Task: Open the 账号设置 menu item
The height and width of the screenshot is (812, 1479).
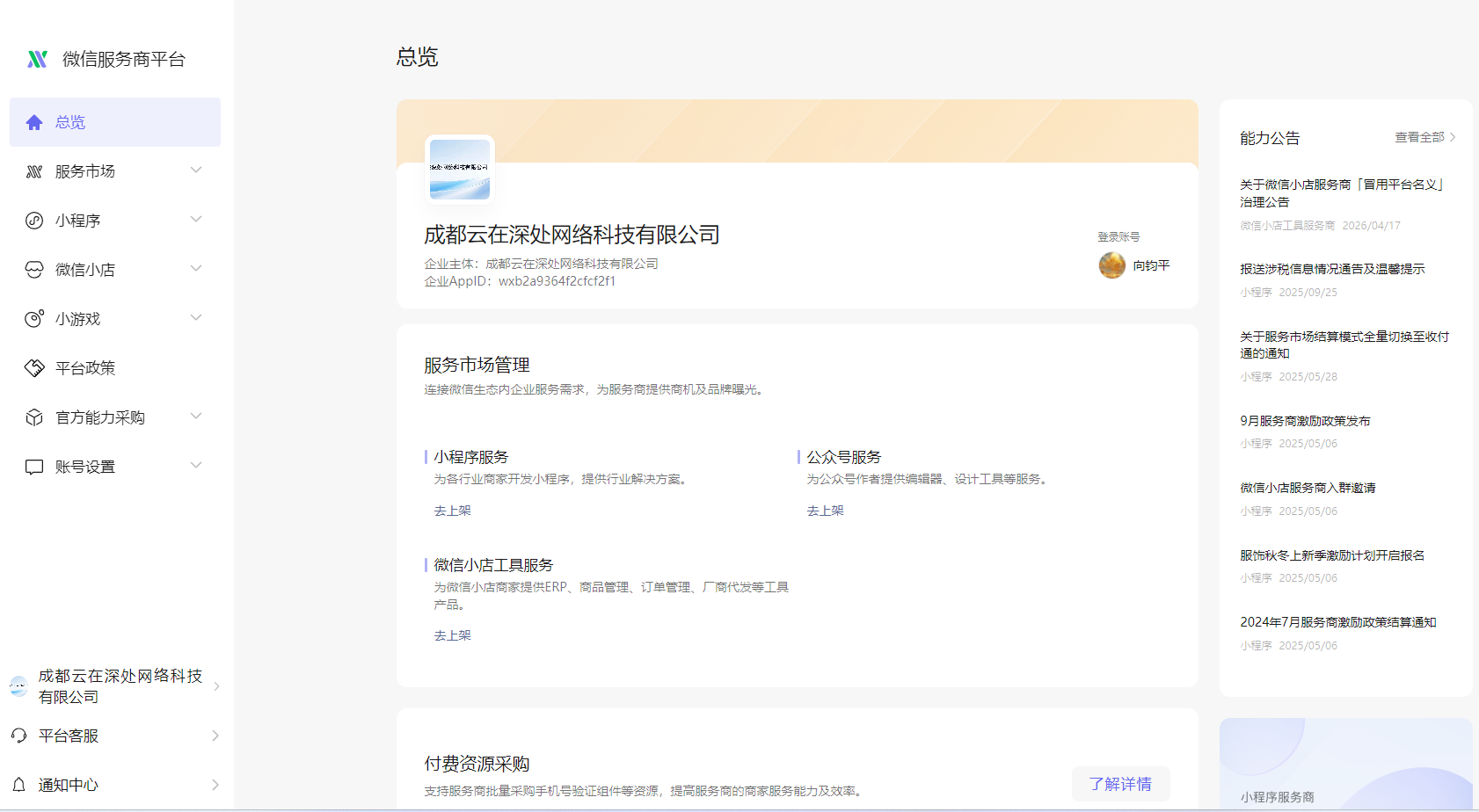Action: (x=115, y=467)
